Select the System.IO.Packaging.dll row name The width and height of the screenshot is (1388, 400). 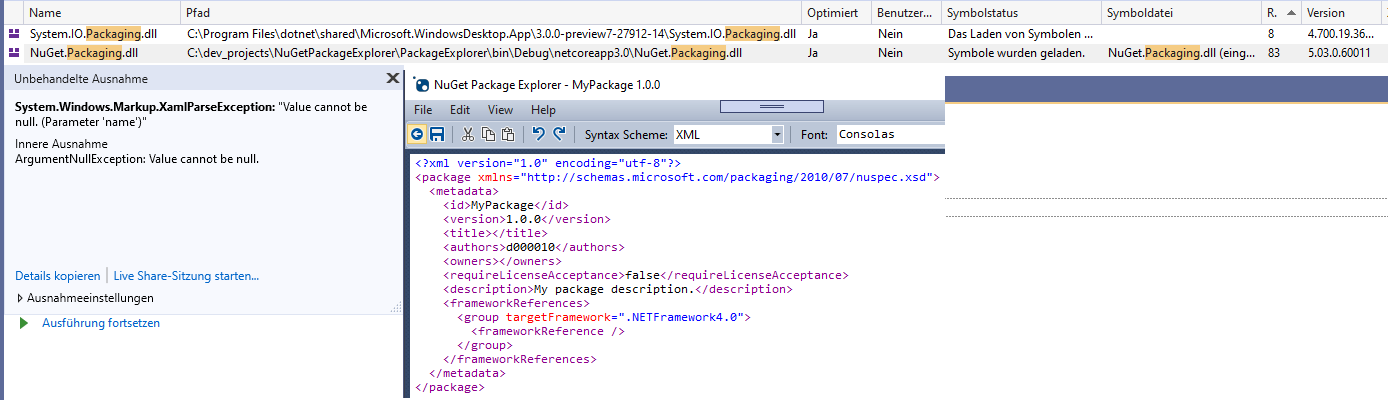click(x=93, y=34)
